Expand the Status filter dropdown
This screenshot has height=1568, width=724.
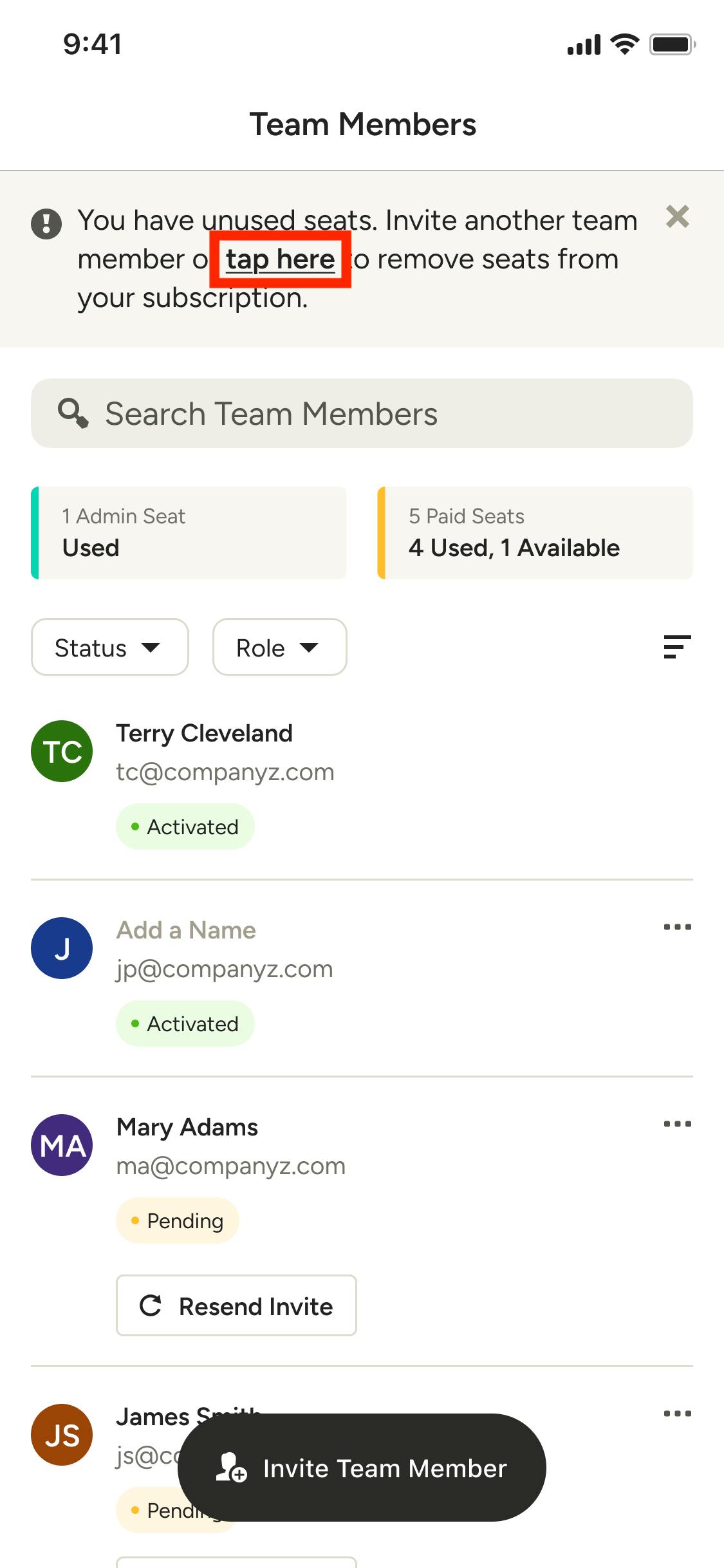109,647
